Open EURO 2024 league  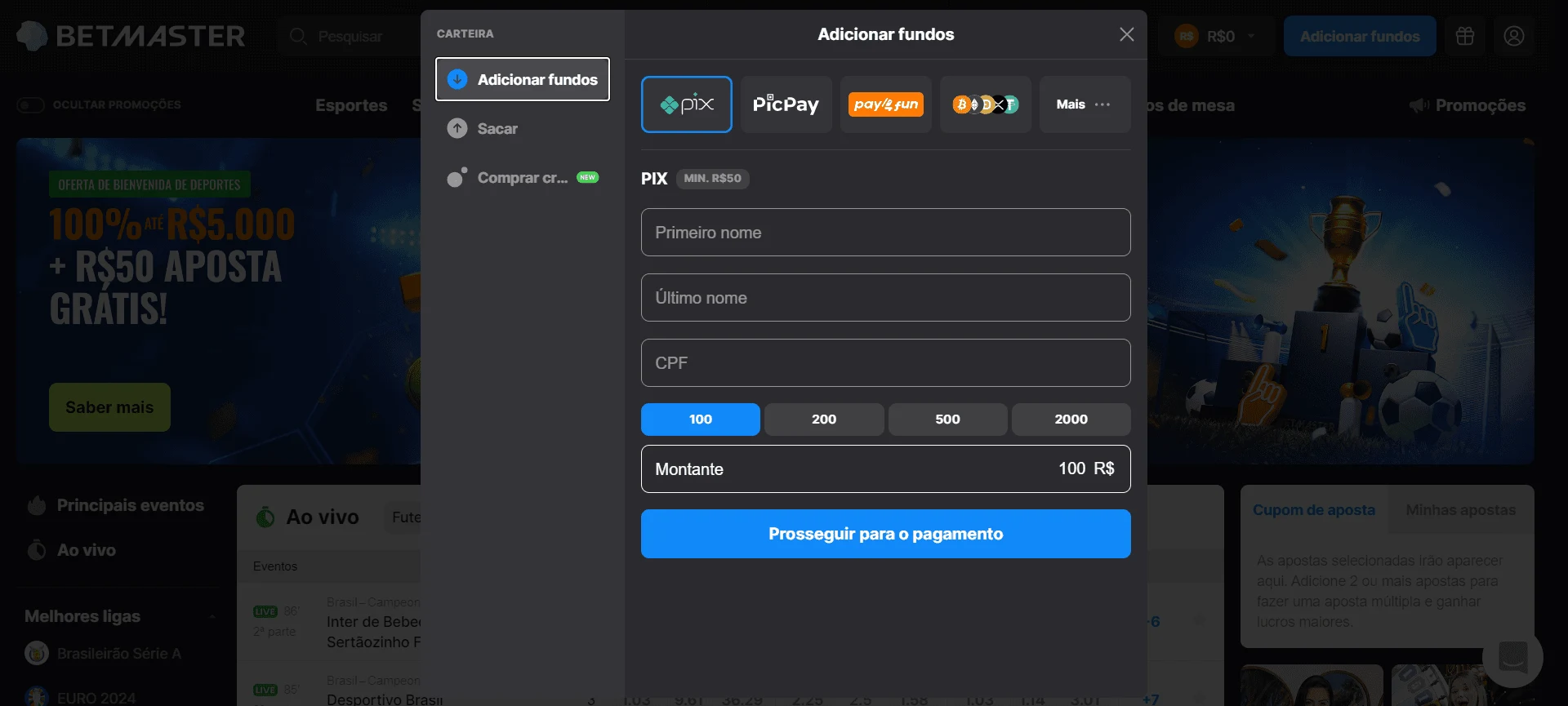point(80,698)
